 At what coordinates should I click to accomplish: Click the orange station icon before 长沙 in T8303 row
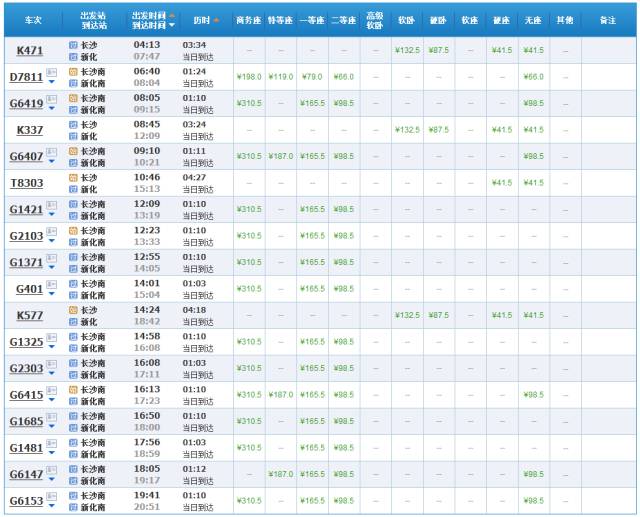[x=73, y=178]
